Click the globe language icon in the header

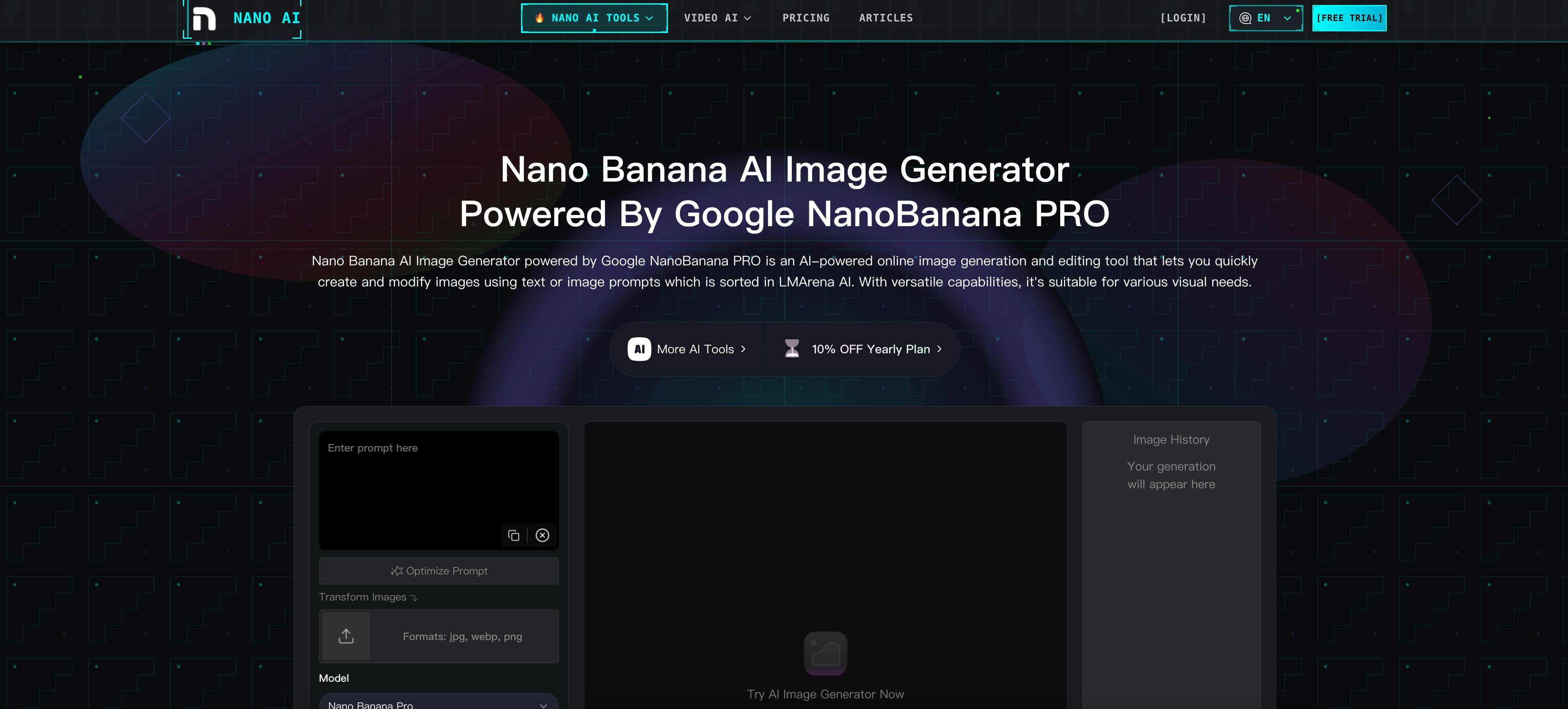coord(1246,18)
